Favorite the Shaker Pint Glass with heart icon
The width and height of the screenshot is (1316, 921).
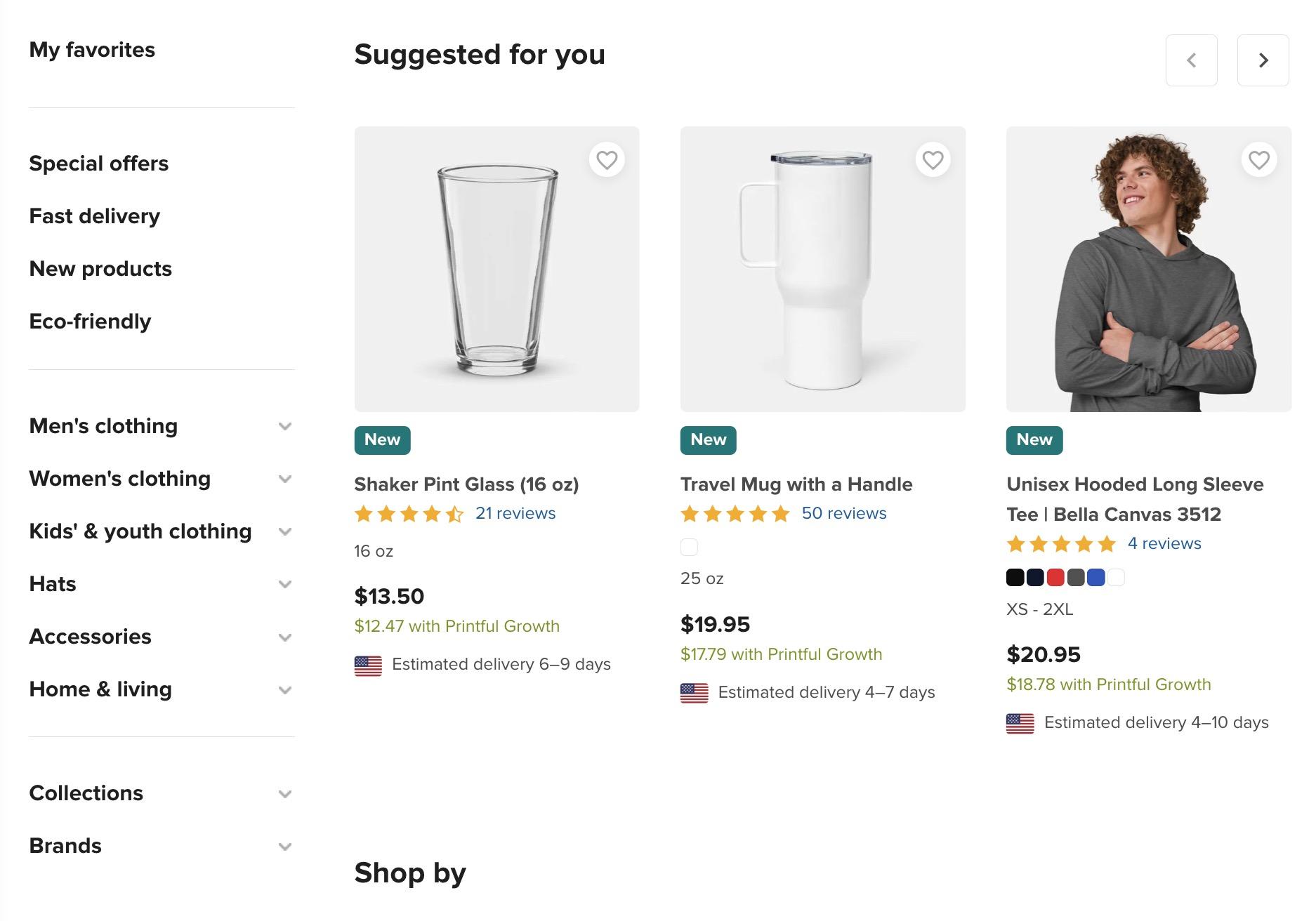click(607, 160)
